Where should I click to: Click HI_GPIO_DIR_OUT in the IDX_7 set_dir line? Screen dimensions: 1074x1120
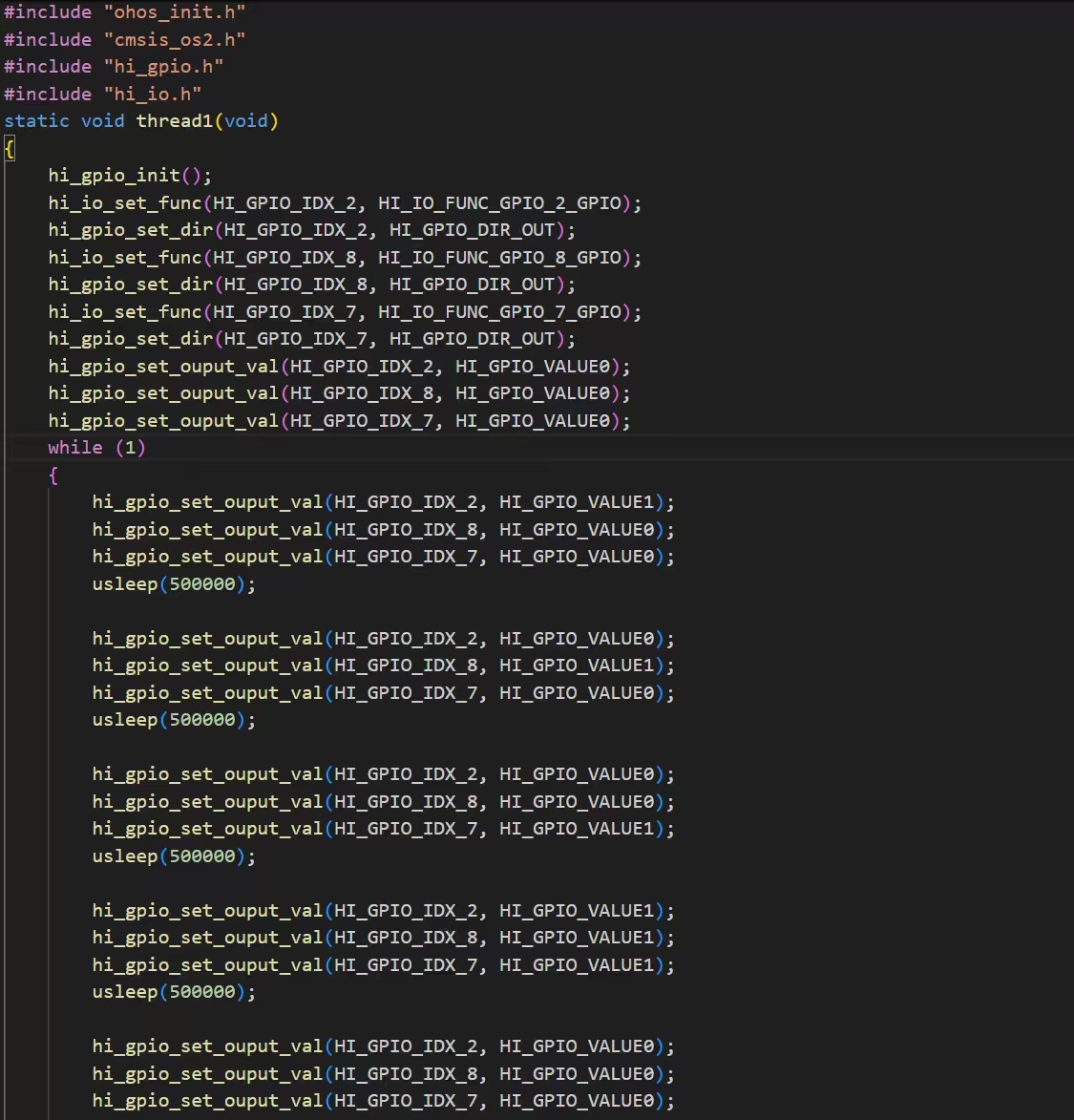click(472, 339)
